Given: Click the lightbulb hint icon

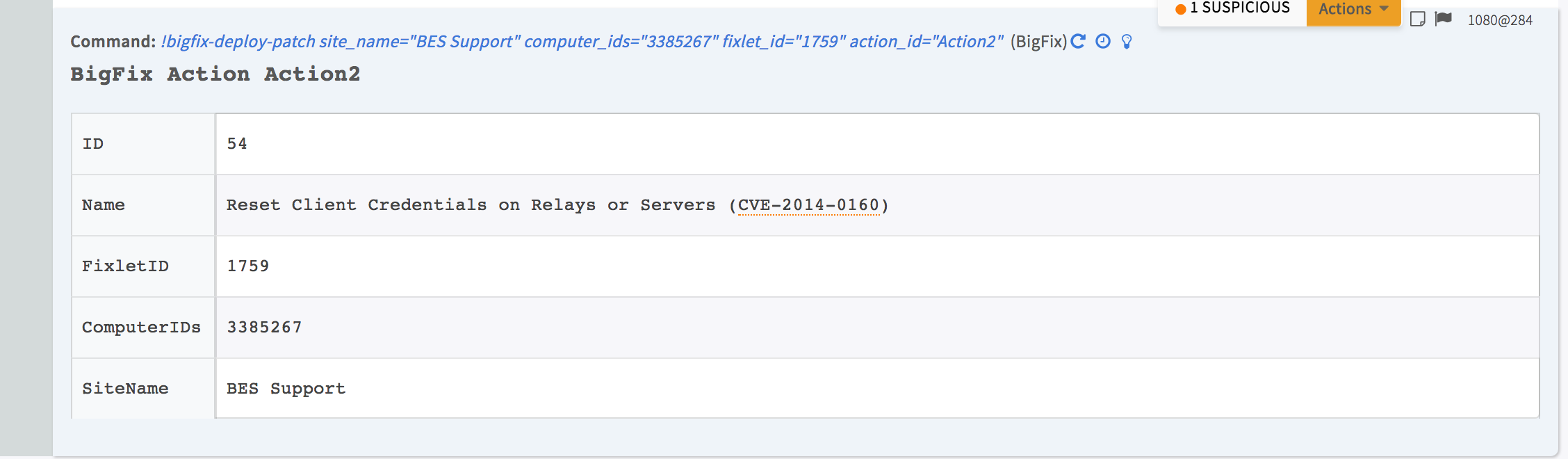Looking at the screenshot, I should (x=1127, y=42).
